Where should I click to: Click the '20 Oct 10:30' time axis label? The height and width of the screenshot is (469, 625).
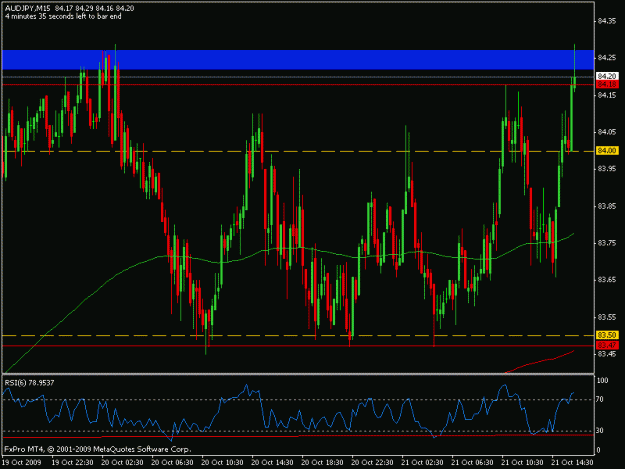222,462
